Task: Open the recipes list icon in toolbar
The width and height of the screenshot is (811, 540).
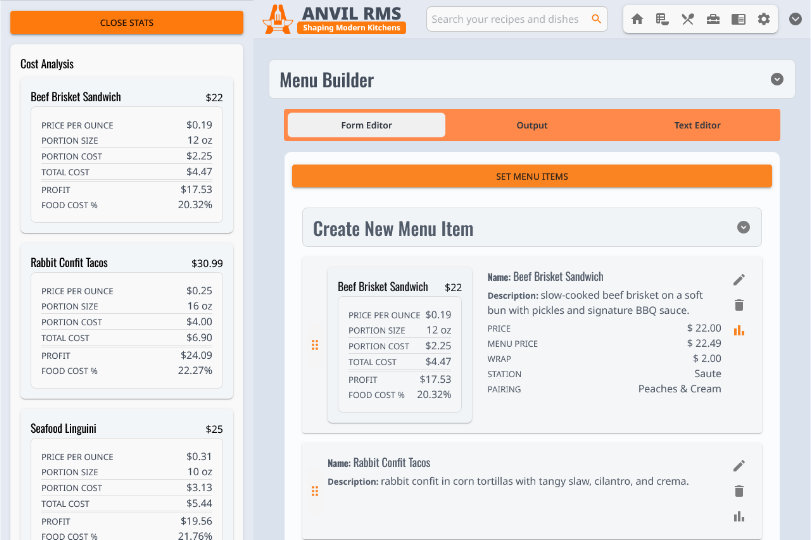Action: 662,19
